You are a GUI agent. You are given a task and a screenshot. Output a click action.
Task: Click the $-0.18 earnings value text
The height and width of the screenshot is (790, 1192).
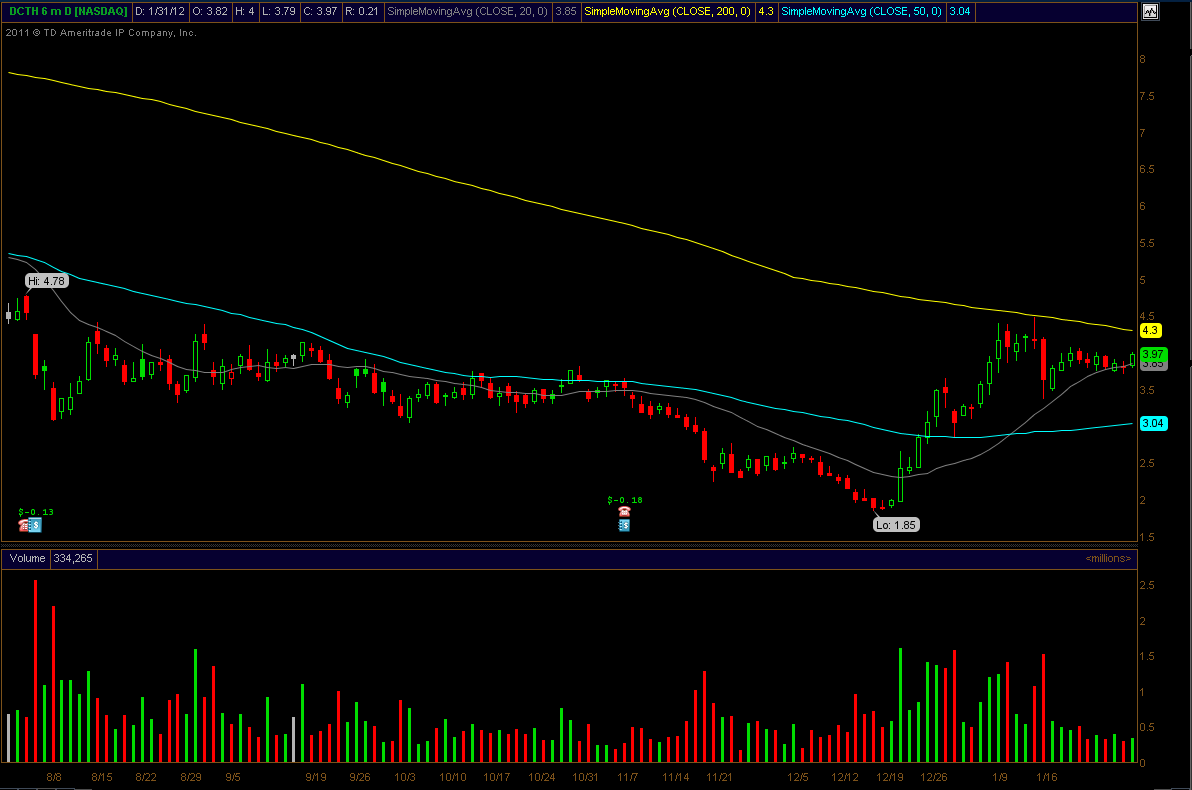pyautogui.click(x=624, y=499)
